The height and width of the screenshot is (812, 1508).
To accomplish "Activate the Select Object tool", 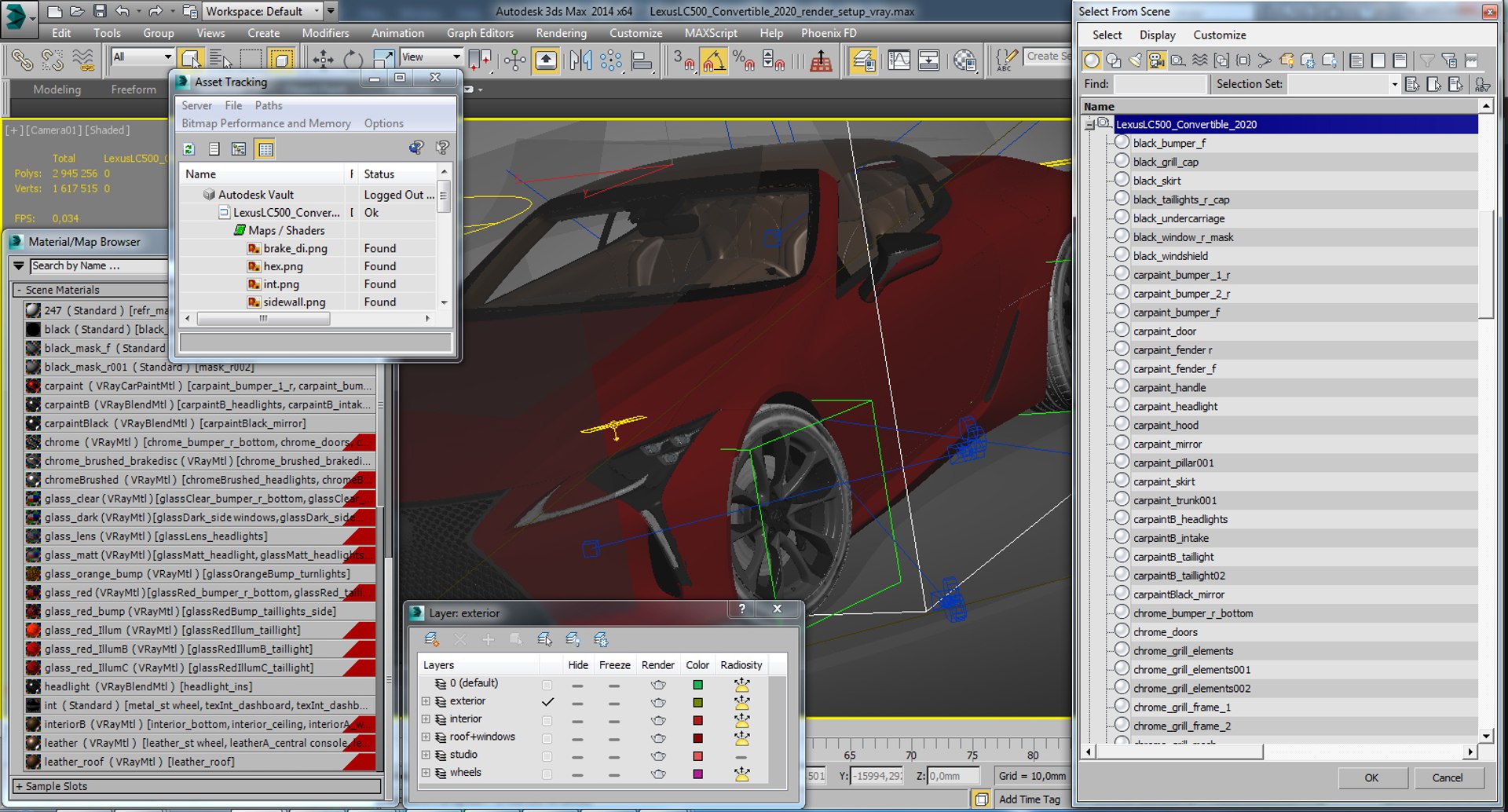I will coord(191,60).
